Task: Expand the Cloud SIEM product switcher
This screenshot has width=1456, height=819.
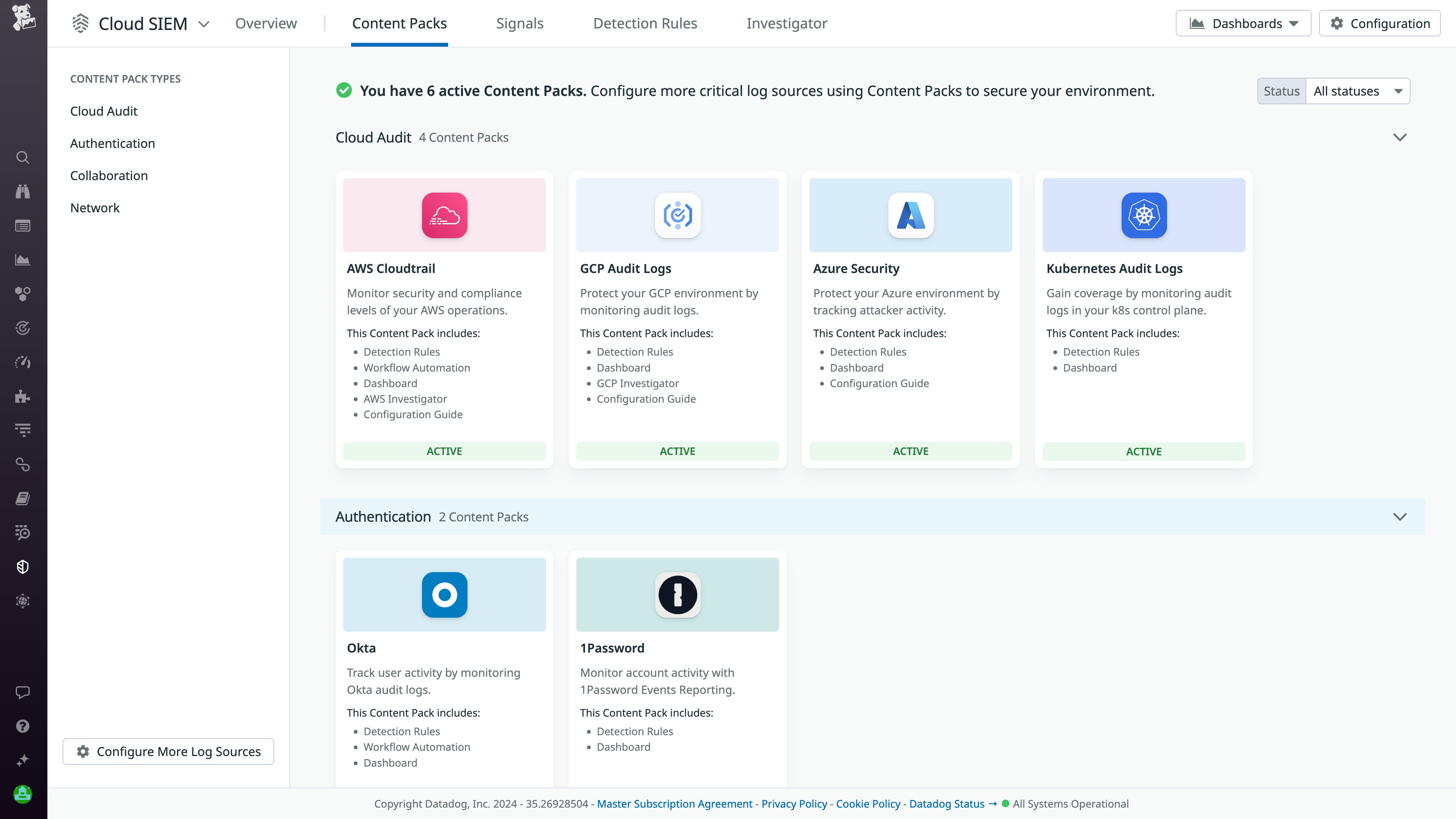Action: 204,24
